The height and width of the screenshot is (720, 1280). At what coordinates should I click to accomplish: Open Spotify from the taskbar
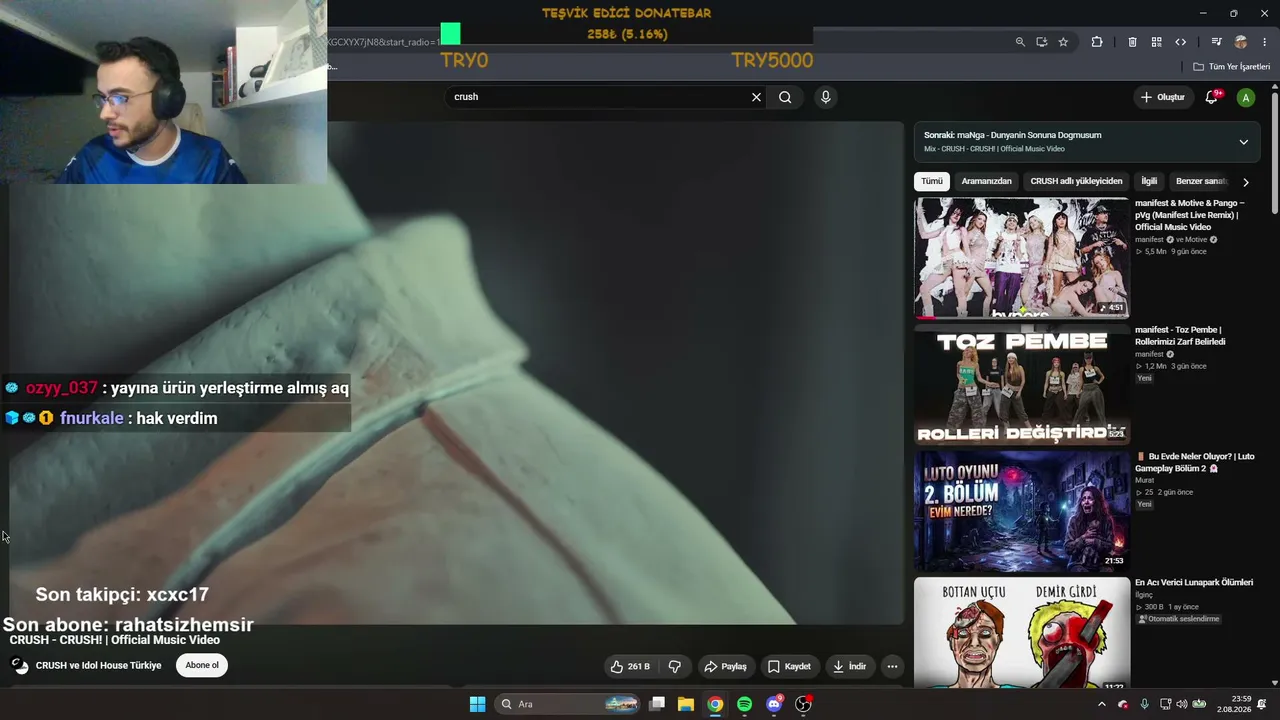coord(744,704)
